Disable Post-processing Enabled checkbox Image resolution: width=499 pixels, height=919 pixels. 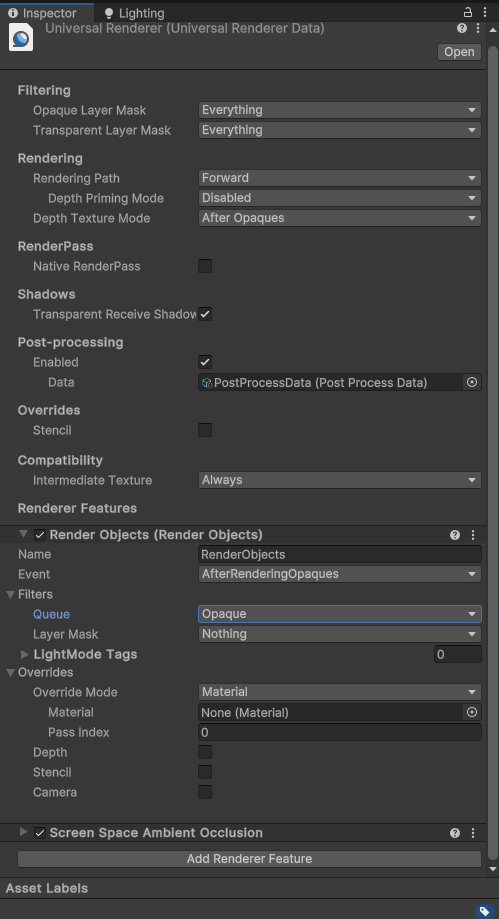(x=205, y=362)
